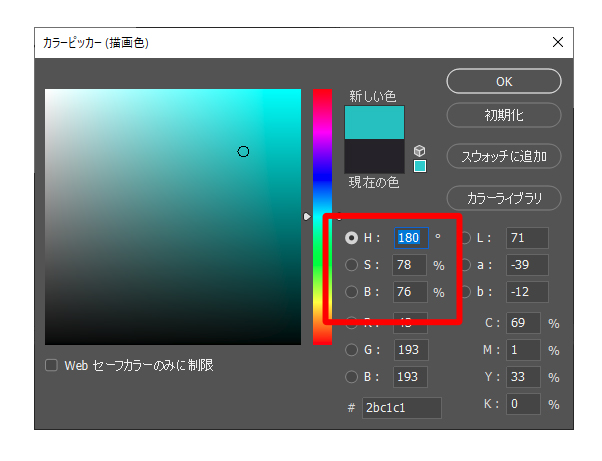Click the 新しい色 teal swatch
Image resolution: width=602 pixels, height=461 pixels.
click(374, 123)
